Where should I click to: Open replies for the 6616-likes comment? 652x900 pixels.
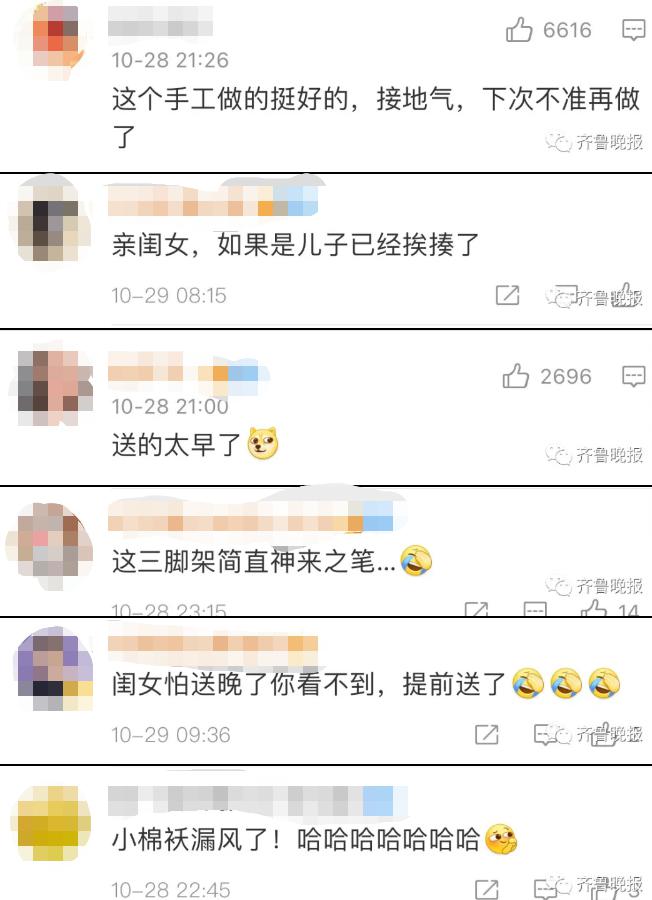[x=634, y=29]
